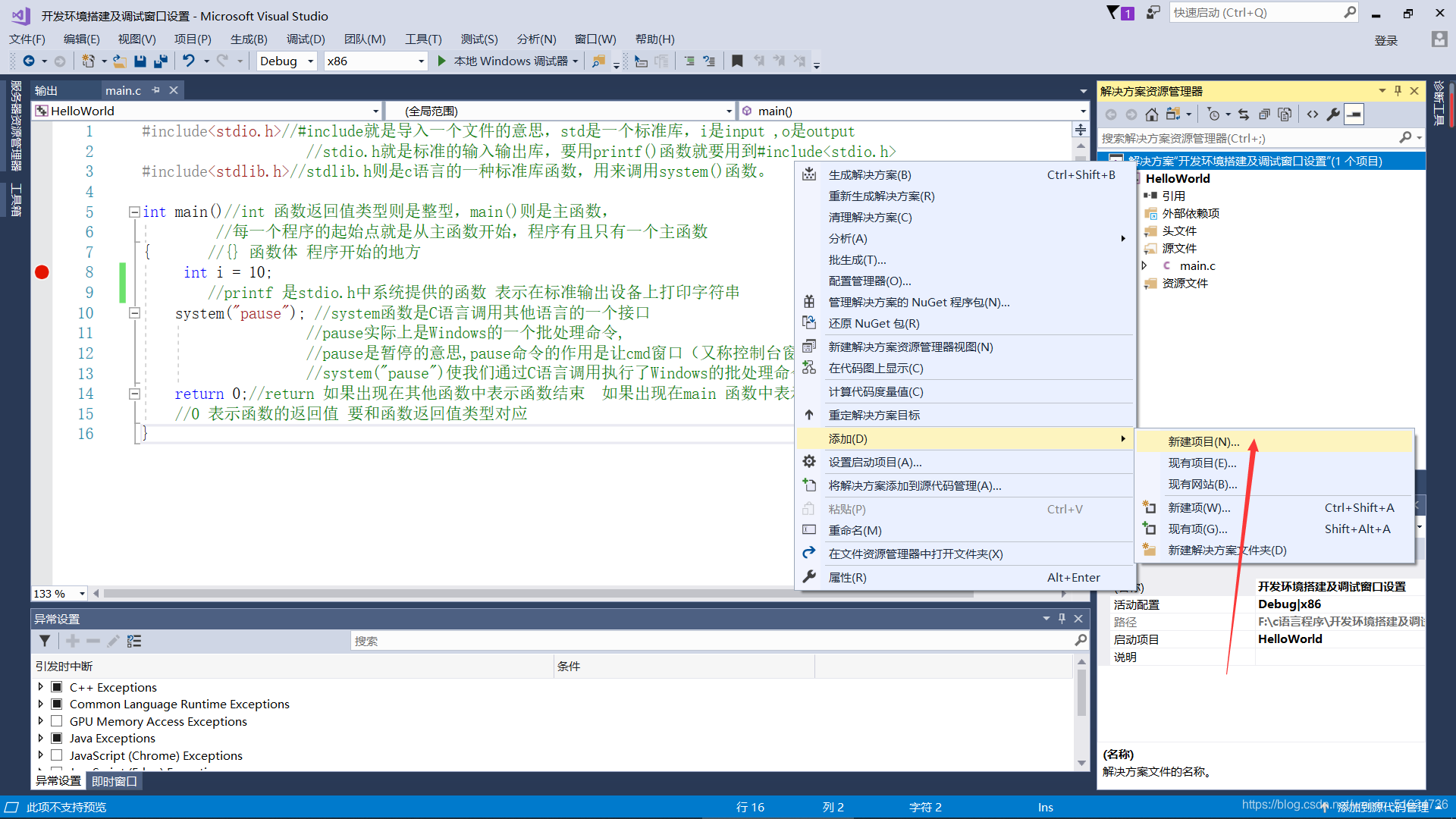Viewport: 1456px width, 819px height.
Task: Select the HelloWorld project in Solution Explorer
Action: 1178,179
